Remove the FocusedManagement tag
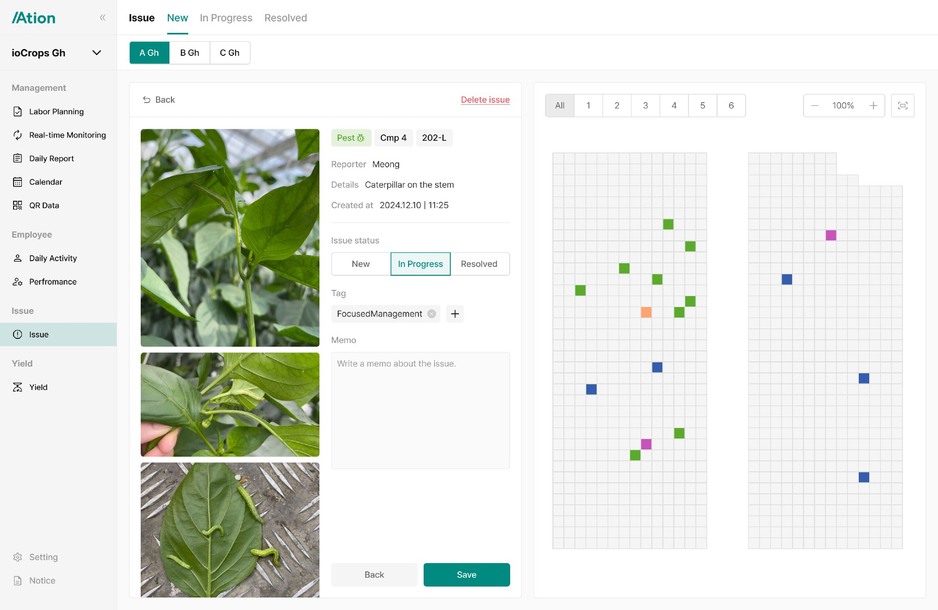This screenshot has width=938, height=610. [x=430, y=313]
